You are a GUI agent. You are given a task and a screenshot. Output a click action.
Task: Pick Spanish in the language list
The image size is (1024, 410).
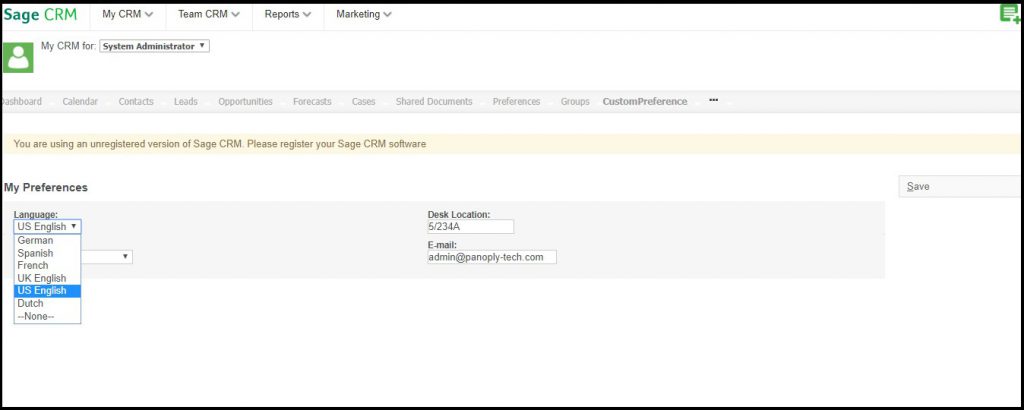pyautogui.click(x=36, y=253)
